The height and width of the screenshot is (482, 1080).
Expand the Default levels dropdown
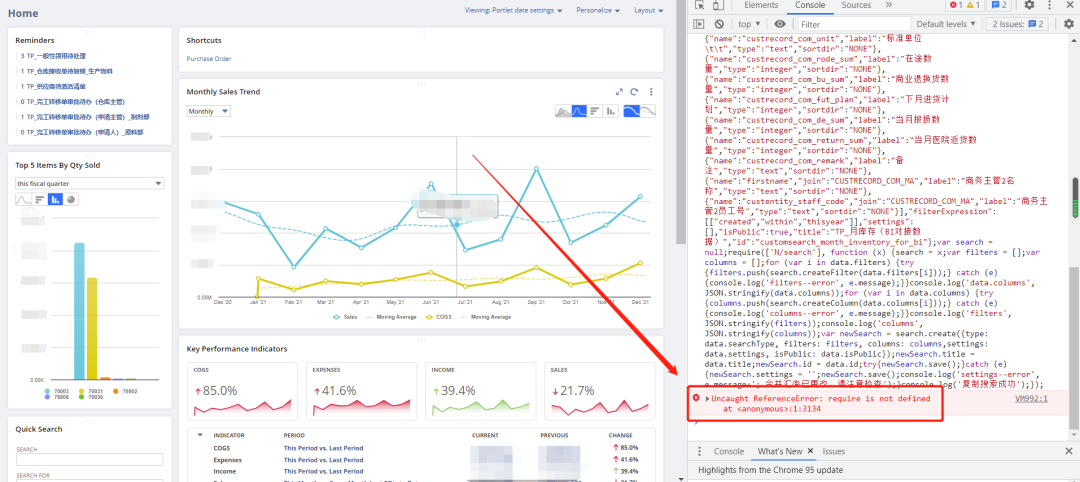(946, 24)
